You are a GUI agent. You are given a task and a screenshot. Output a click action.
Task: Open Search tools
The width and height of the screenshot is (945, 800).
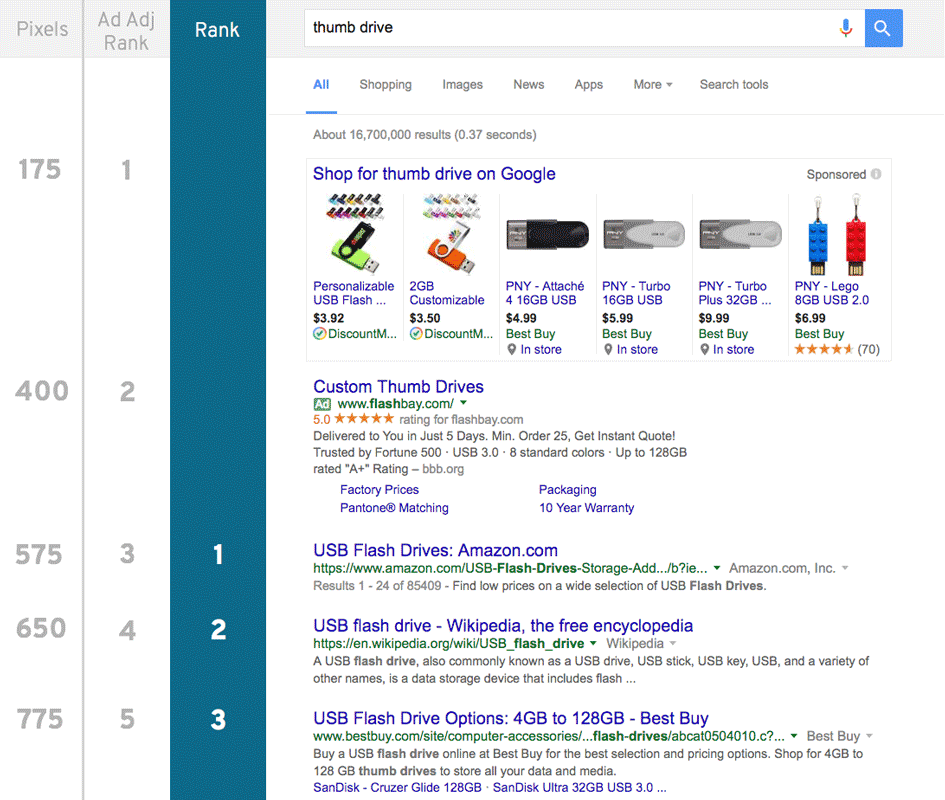734,84
